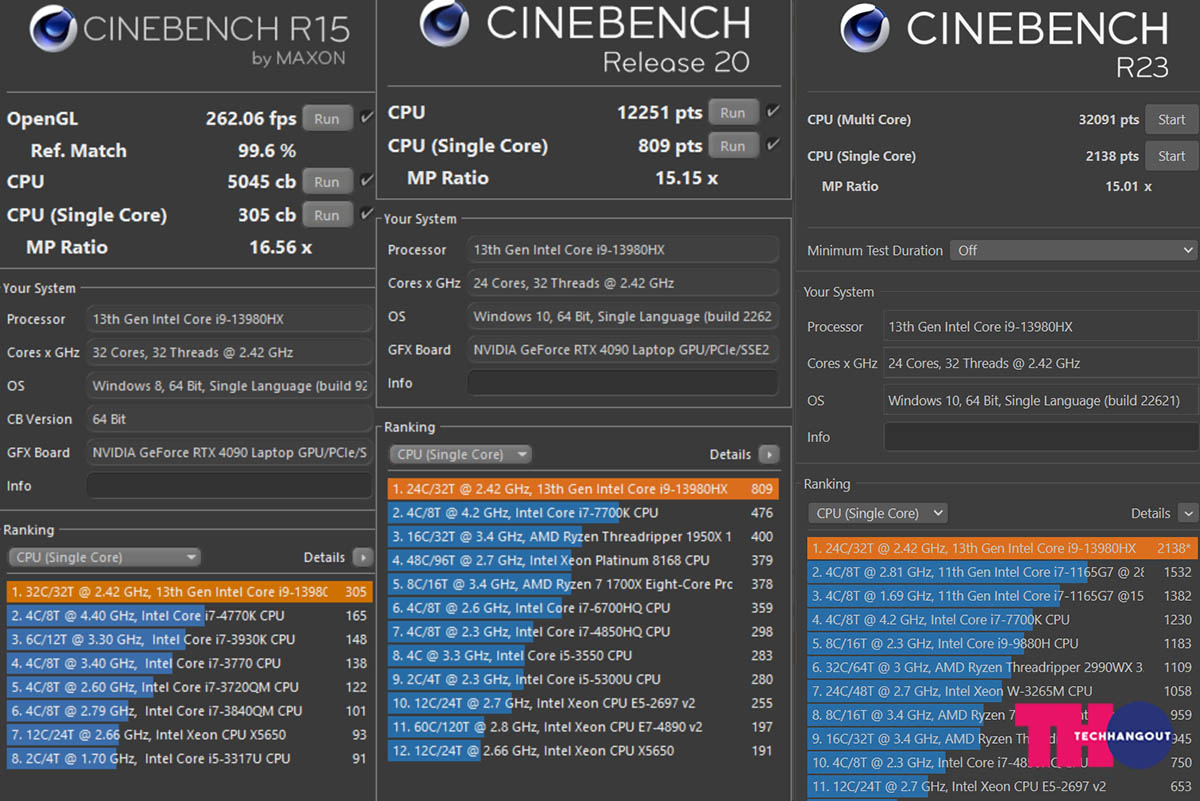Select the i9-13980HX row scoring 2138 in R23
The width and height of the screenshot is (1200, 801).
pyautogui.click(x=1002, y=548)
